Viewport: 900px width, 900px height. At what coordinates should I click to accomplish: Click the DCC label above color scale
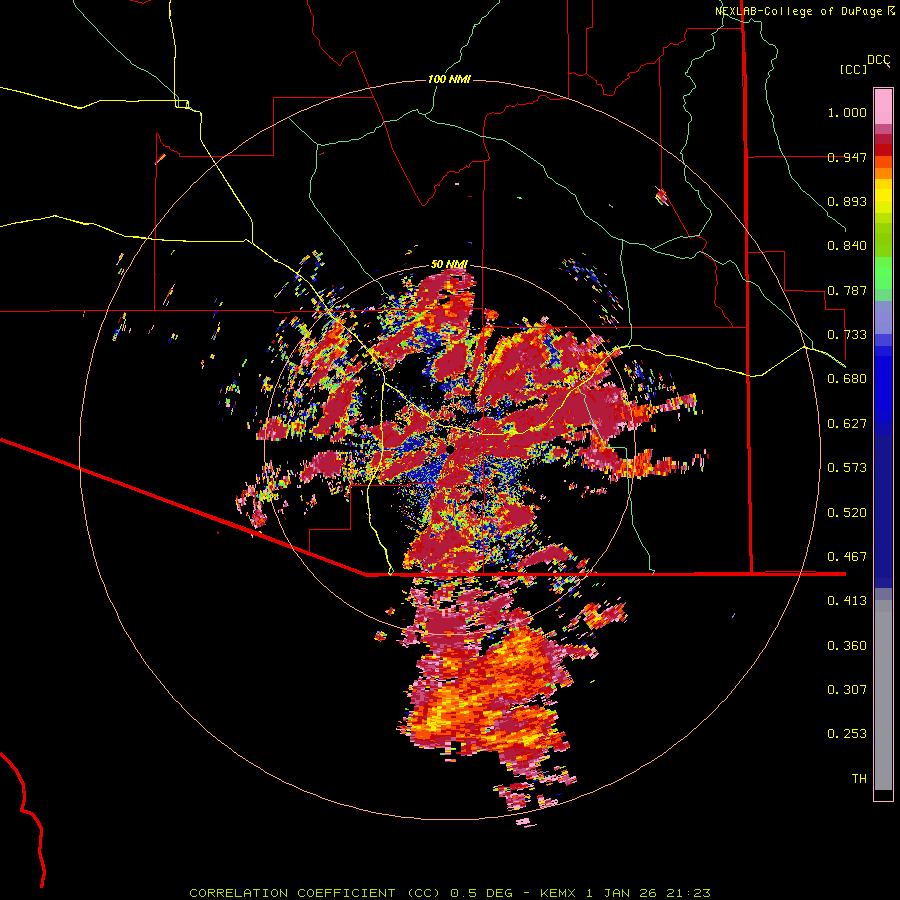coord(879,60)
